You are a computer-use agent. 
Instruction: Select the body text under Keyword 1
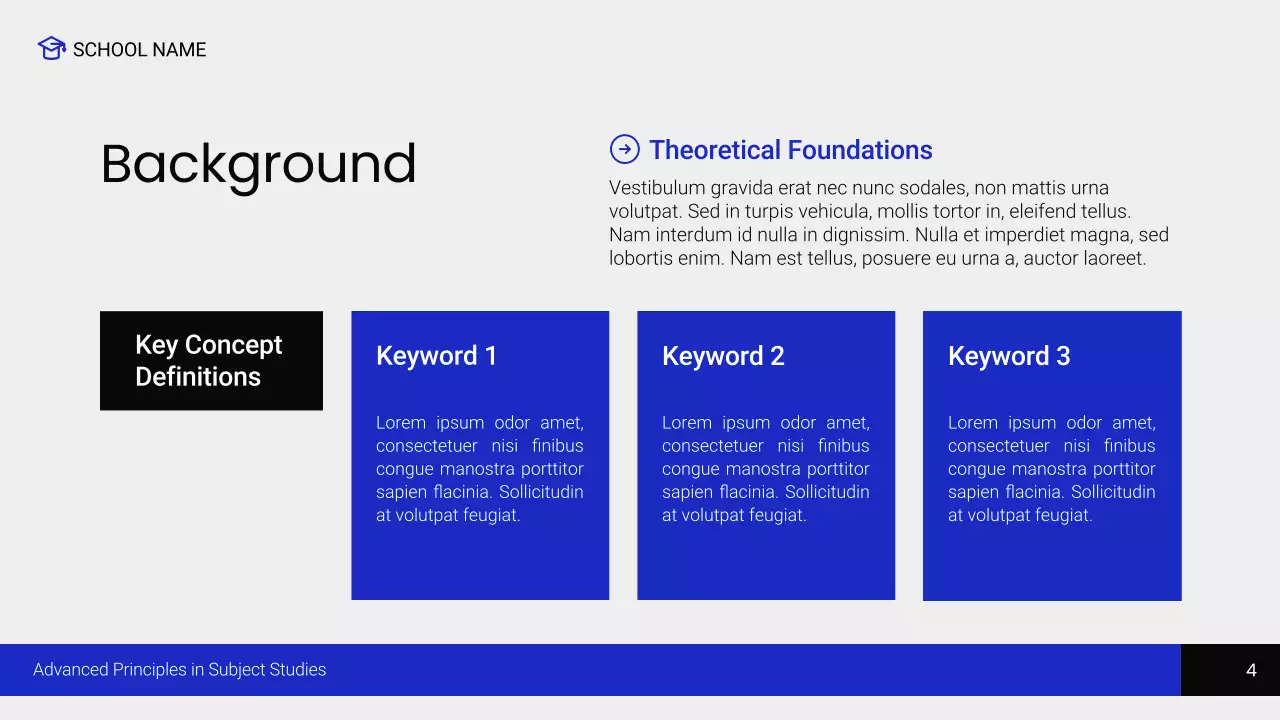(479, 469)
